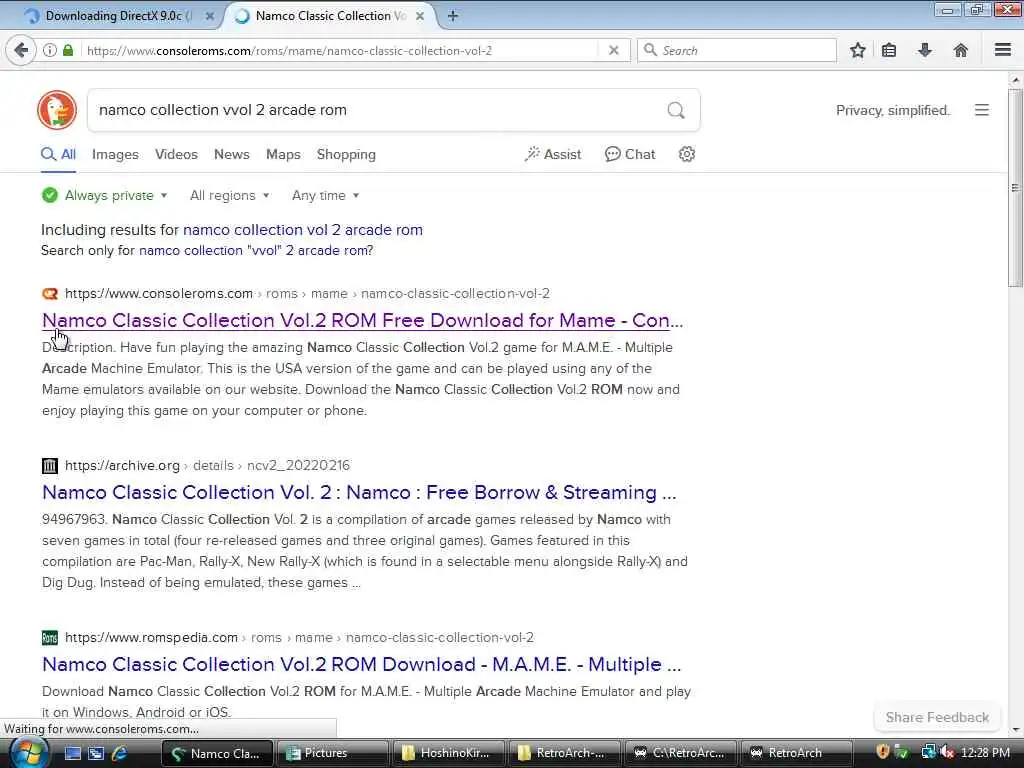This screenshot has height=768, width=1024.
Task: Switch to Shopping results
Action: pos(346,155)
